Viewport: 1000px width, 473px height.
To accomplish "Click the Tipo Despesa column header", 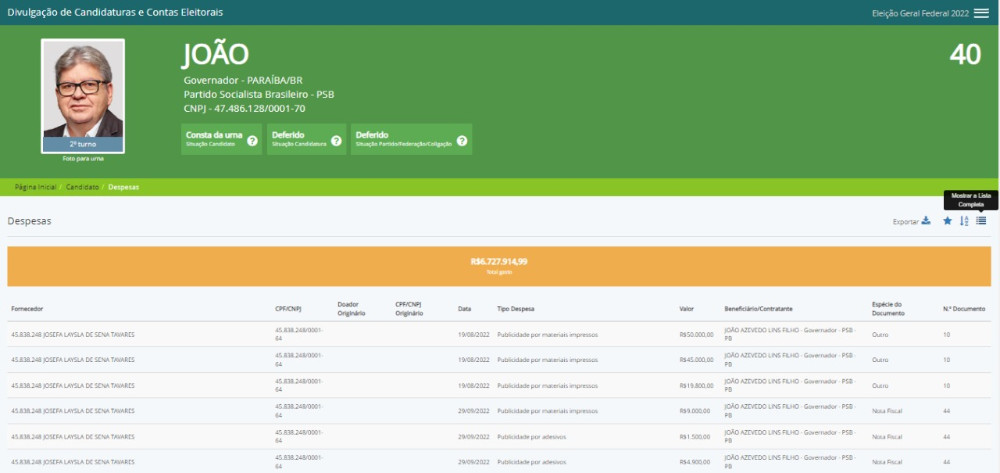I will (518, 308).
